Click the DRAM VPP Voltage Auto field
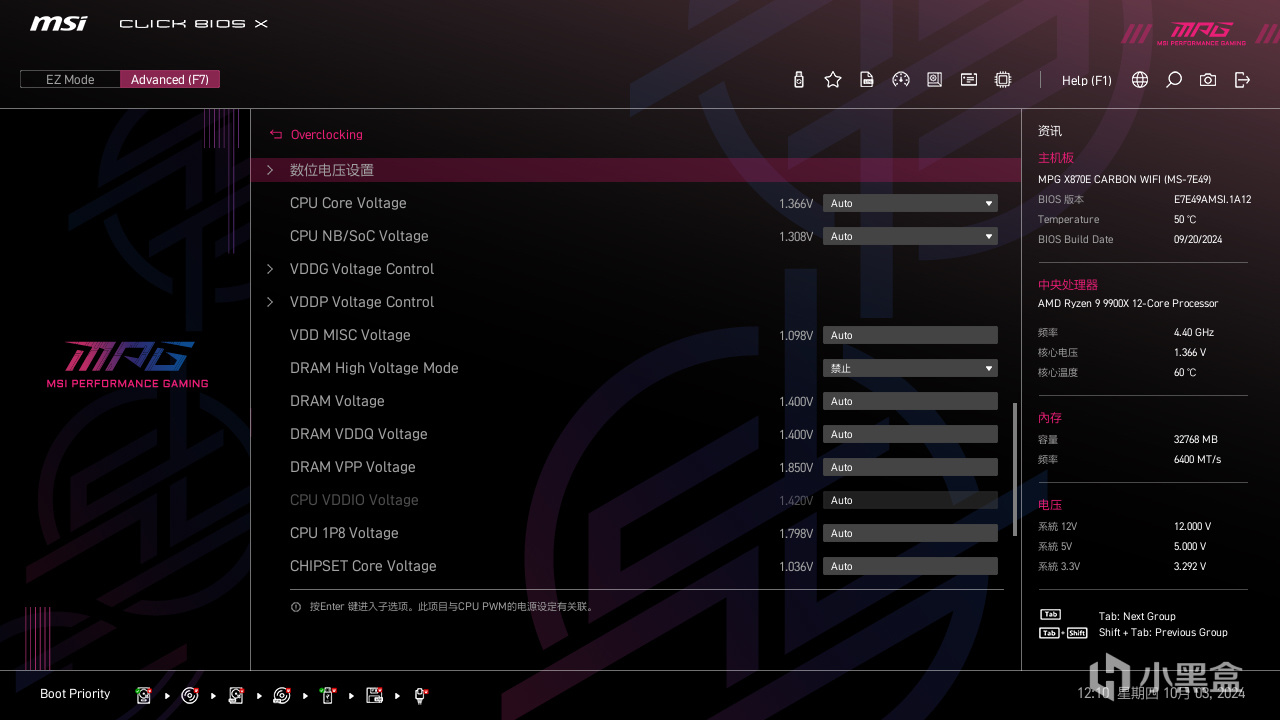The height and width of the screenshot is (720, 1280). (x=910, y=467)
